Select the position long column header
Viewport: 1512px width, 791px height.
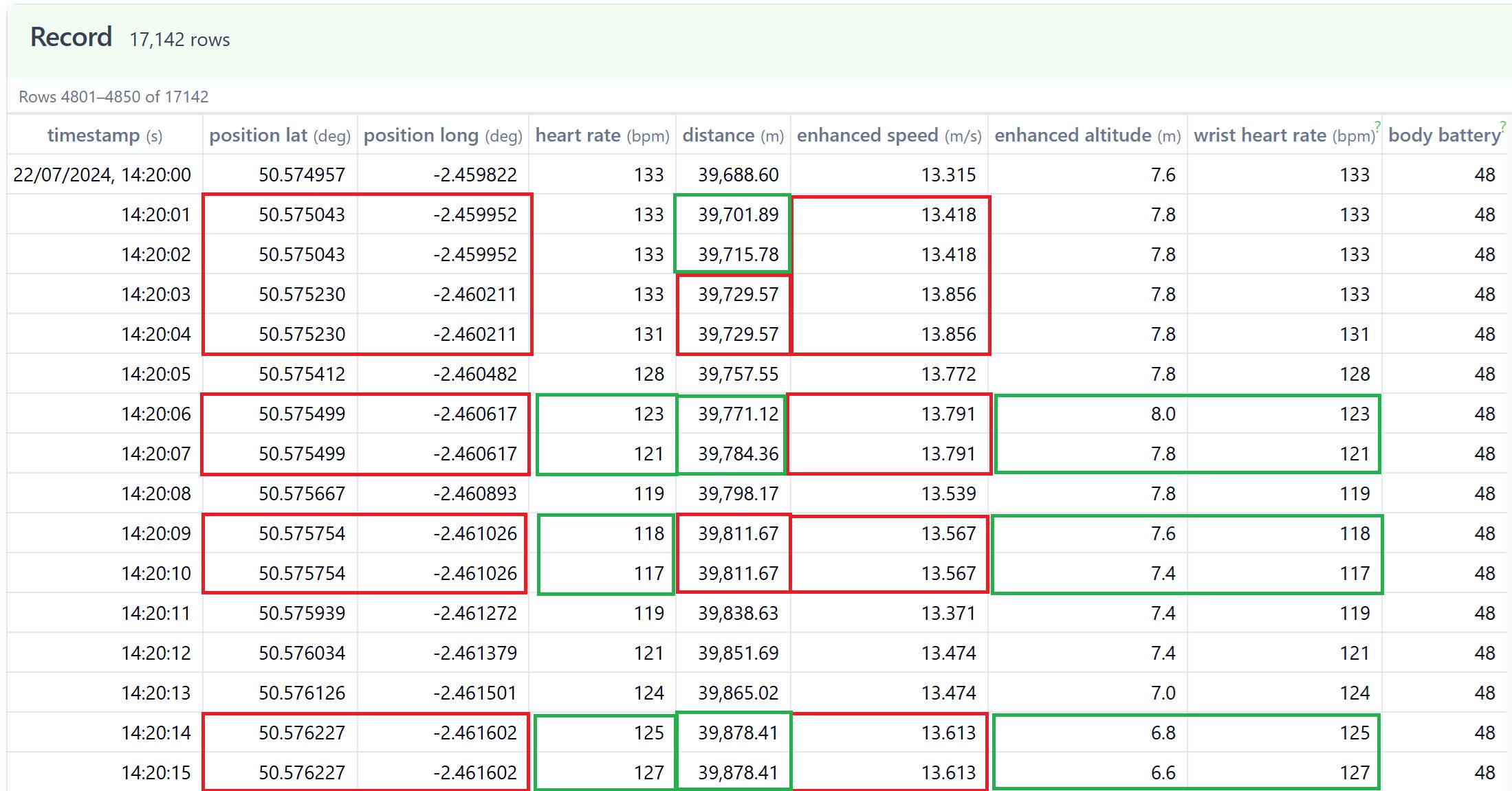(443, 135)
